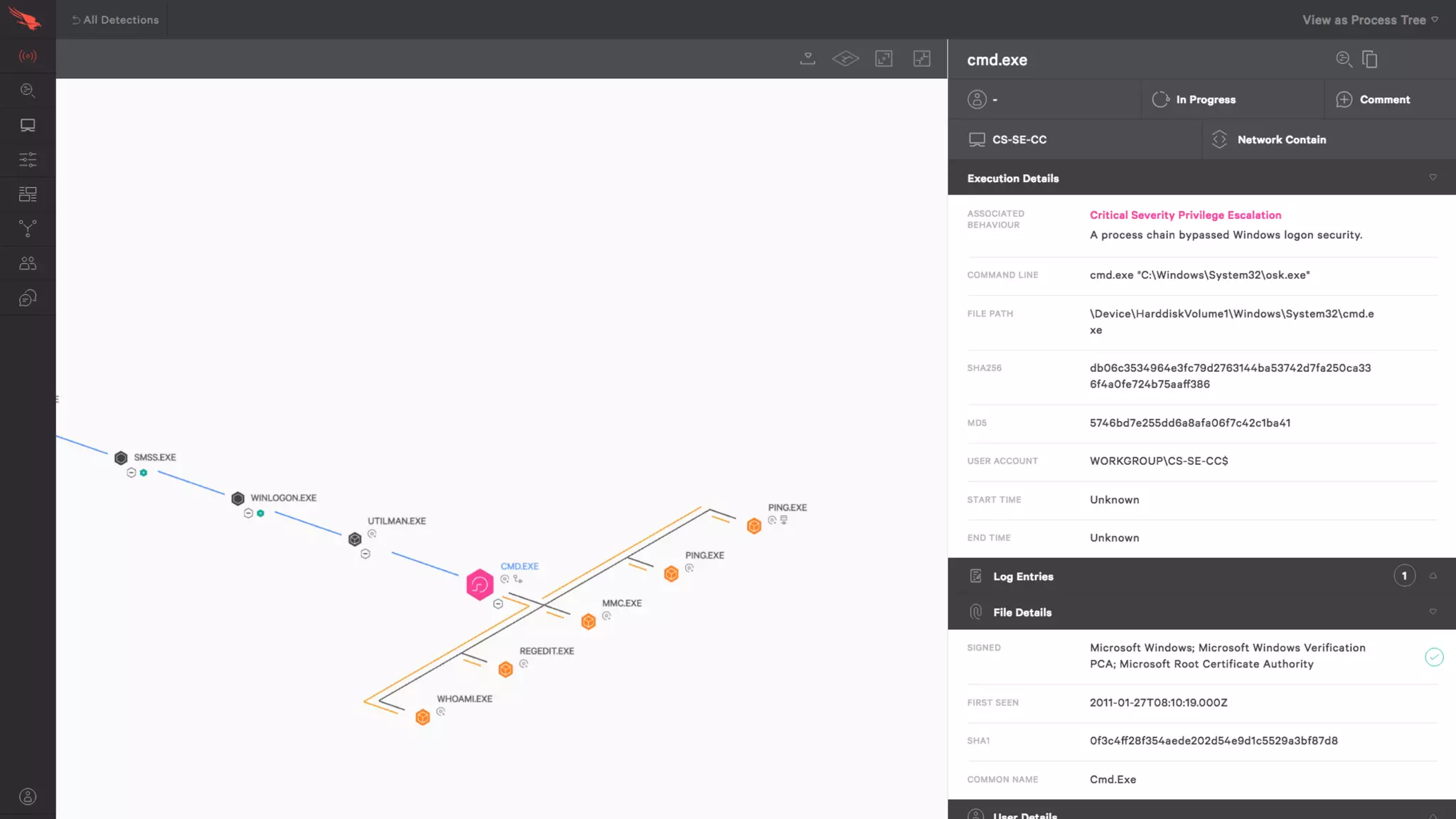The width and height of the screenshot is (1456, 819).
Task: Open Investigate magnifier icon in sidebar
Action: [28, 90]
